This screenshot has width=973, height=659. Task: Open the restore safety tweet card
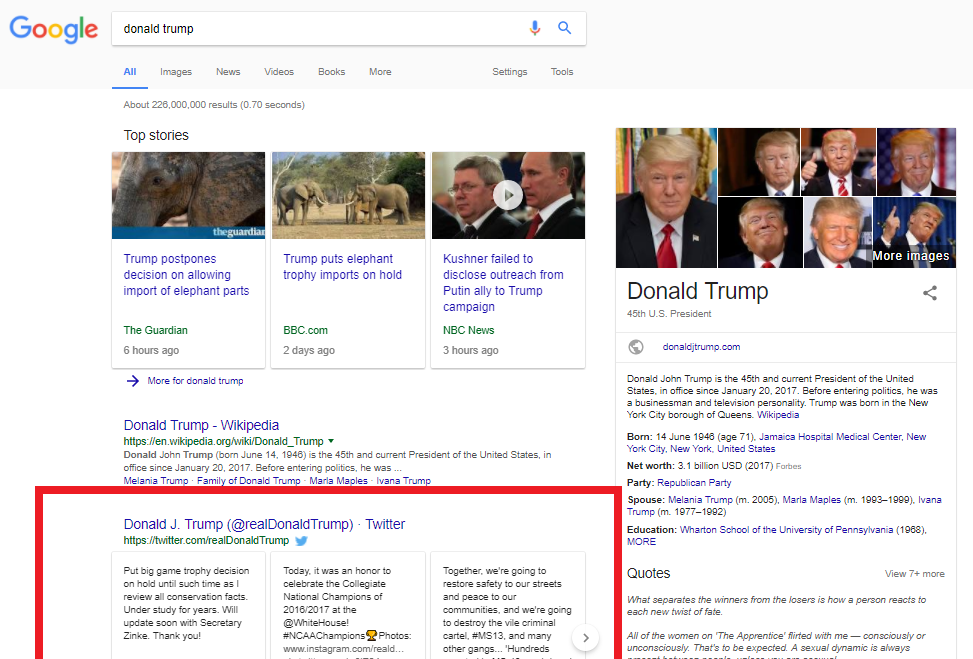coord(508,605)
